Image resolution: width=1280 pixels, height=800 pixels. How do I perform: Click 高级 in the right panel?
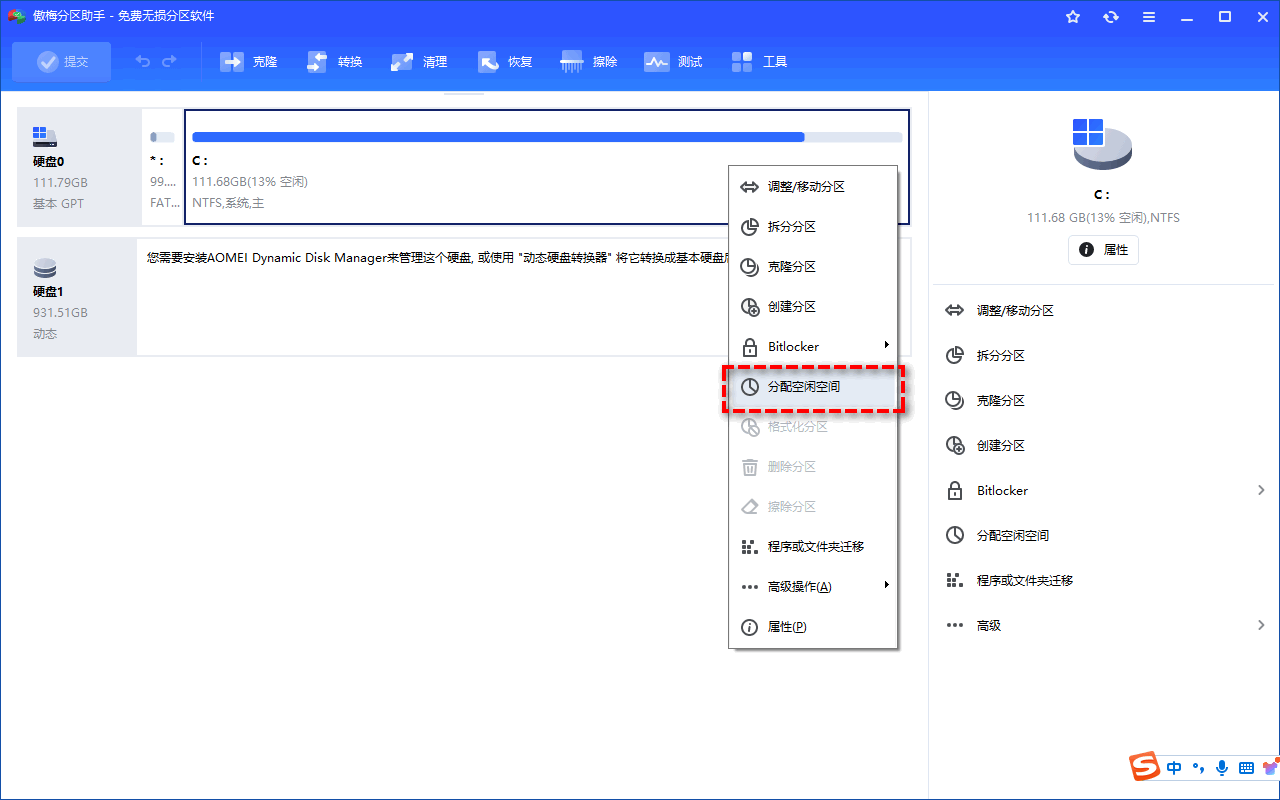point(989,626)
